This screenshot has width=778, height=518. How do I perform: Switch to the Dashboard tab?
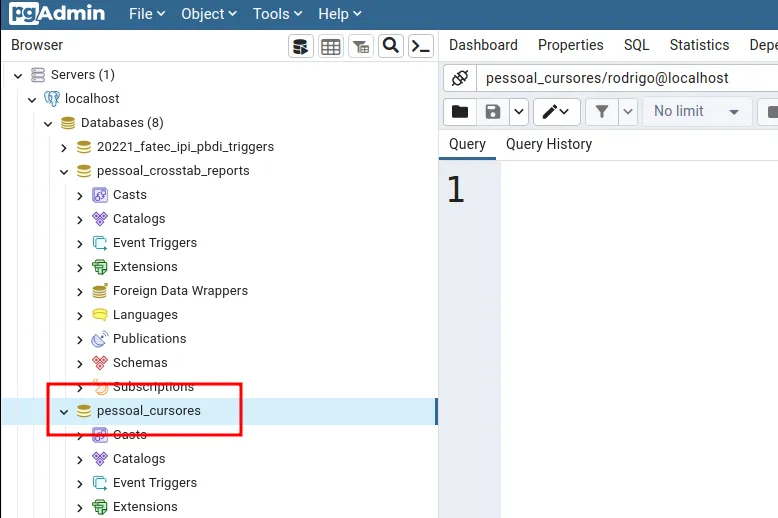483,45
